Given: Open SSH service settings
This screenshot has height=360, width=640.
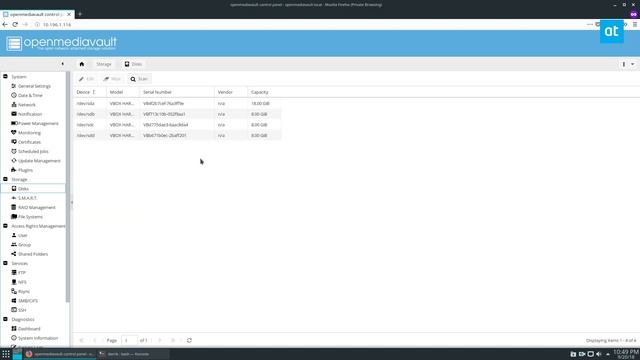Looking at the screenshot, I should [x=22, y=310].
